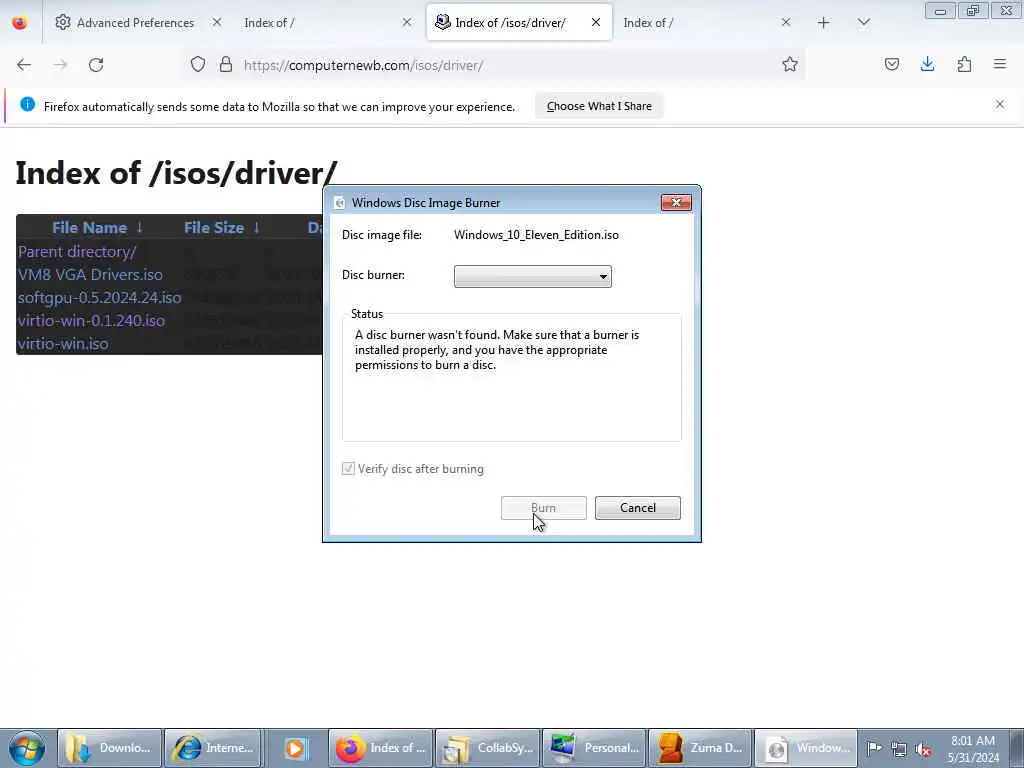Switch to the Zuma D... taskbar item
This screenshot has width=1024, height=768.
pos(700,748)
